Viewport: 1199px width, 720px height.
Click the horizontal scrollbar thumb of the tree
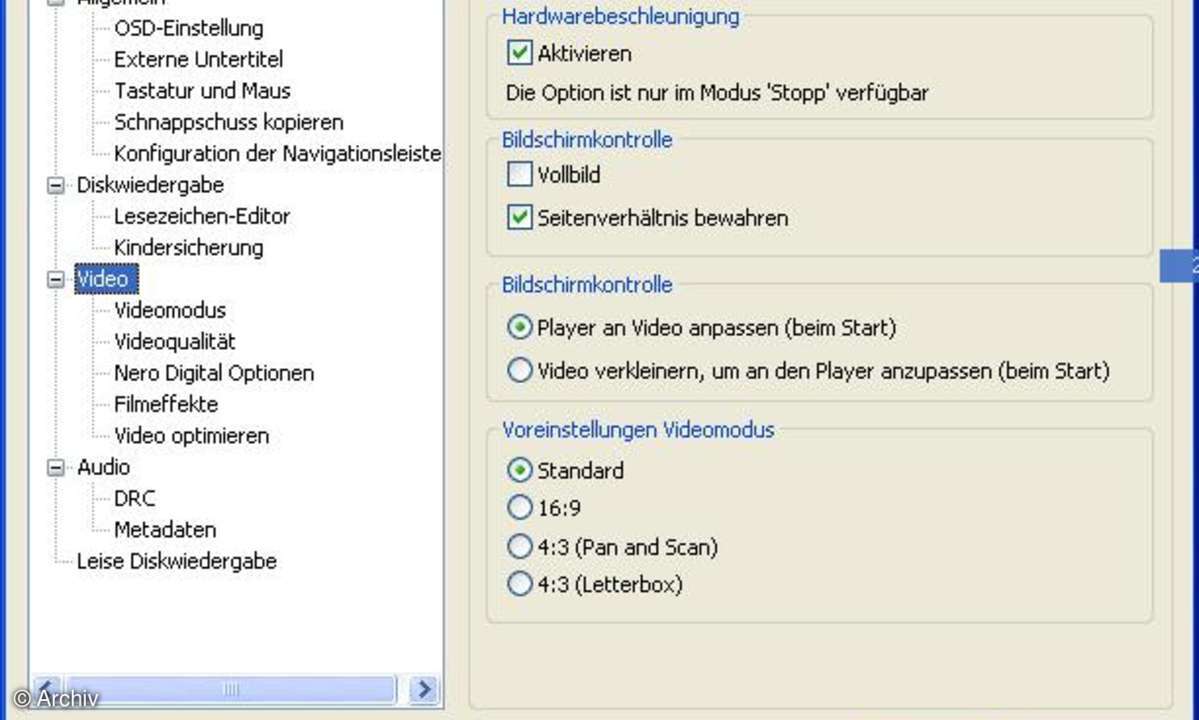[230, 689]
